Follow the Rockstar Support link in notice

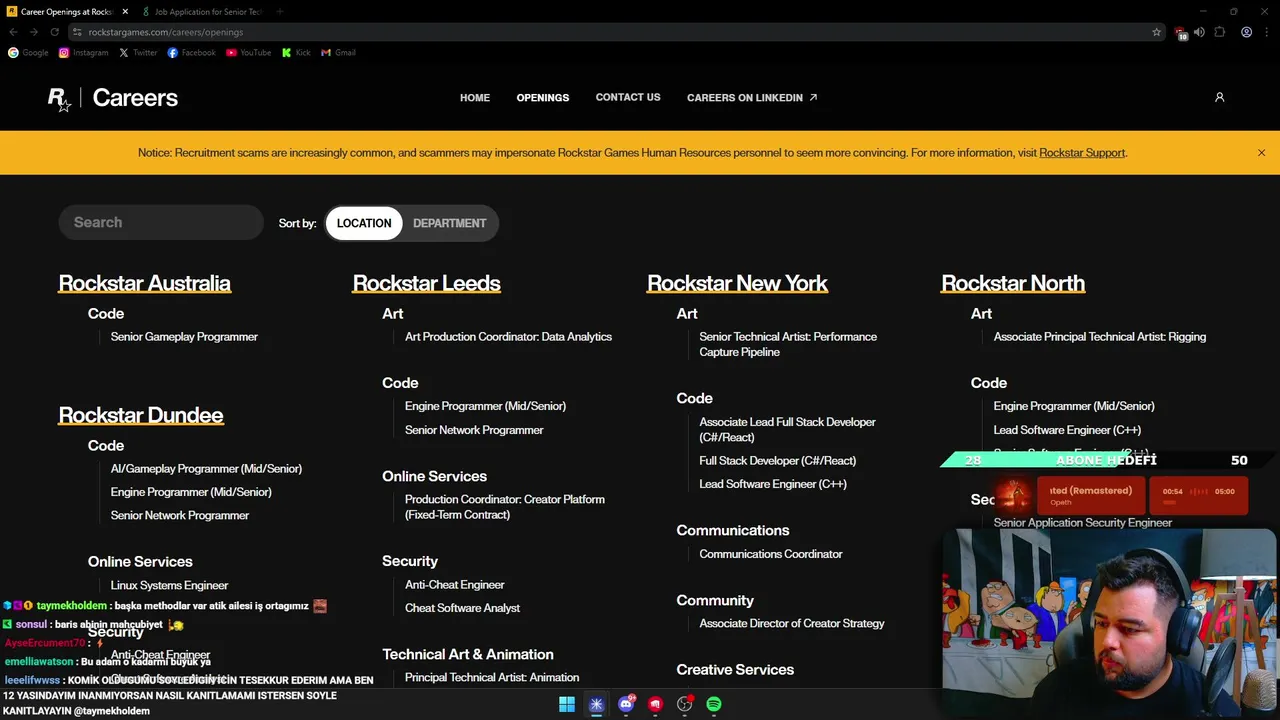click(1082, 153)
